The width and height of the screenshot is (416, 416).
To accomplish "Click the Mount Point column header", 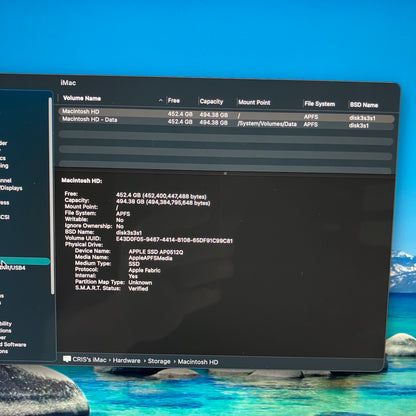I will coord(254,102).
